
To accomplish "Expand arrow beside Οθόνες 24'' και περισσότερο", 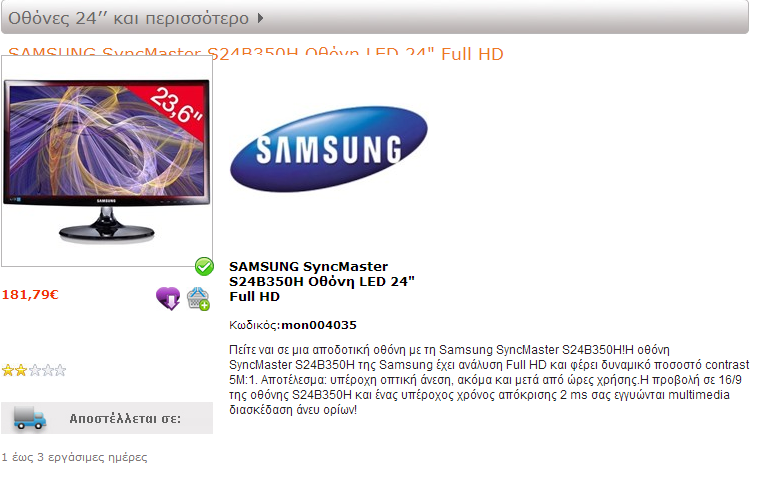I will point(261,18).
